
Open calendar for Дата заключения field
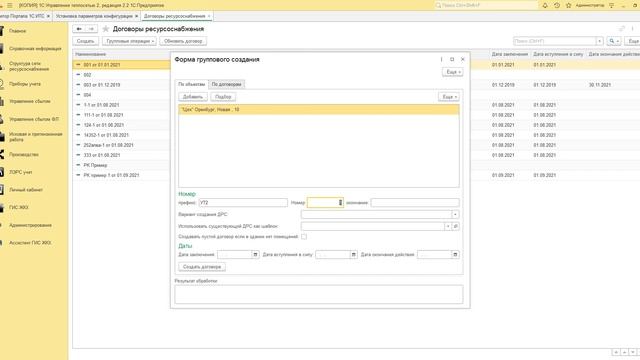[x=255, y=254]
